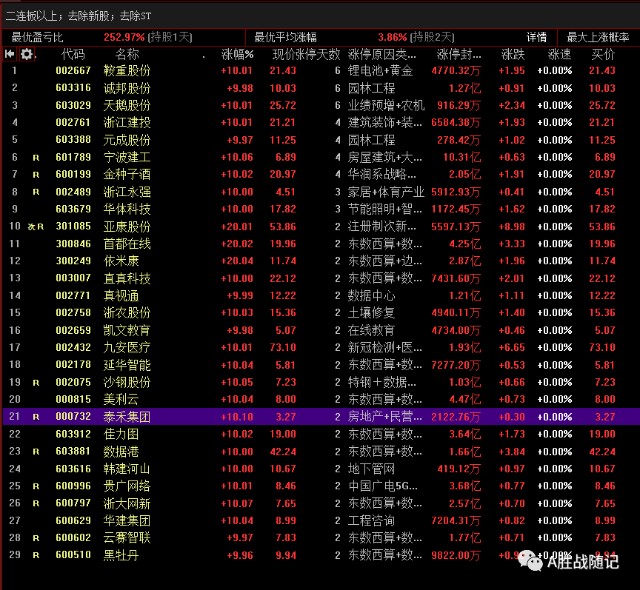Click the 次R marker for 亚康股份
Viewport: 640px width, 590px height.
36,227
